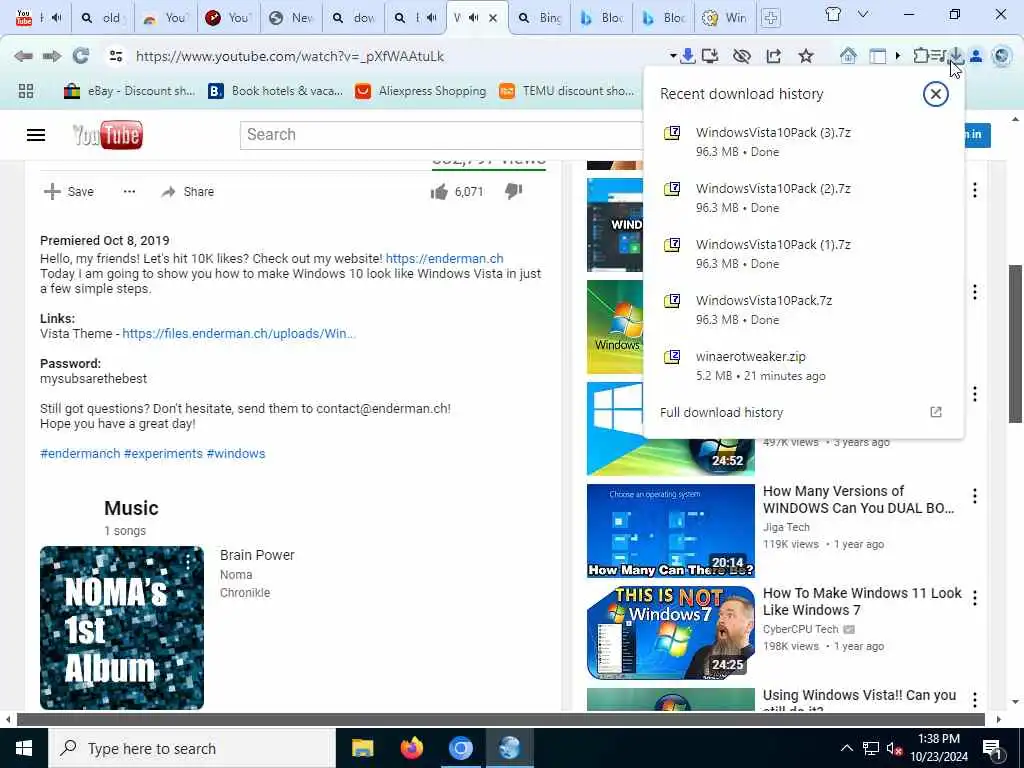Open the media controls music-list icon

(938, 56)
